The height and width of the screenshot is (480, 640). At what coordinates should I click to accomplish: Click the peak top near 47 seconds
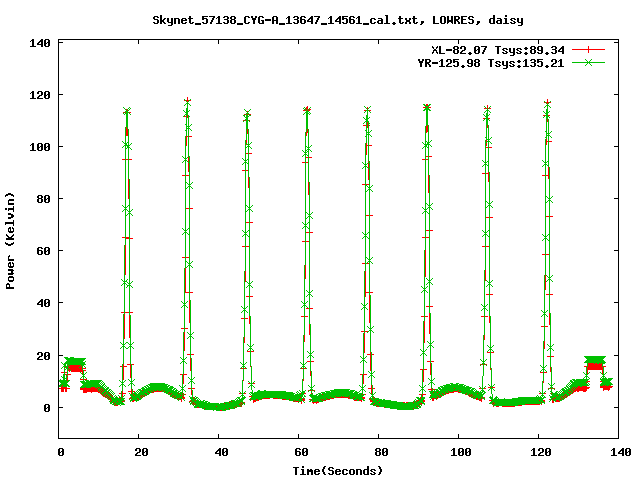[x=247, y=114]
